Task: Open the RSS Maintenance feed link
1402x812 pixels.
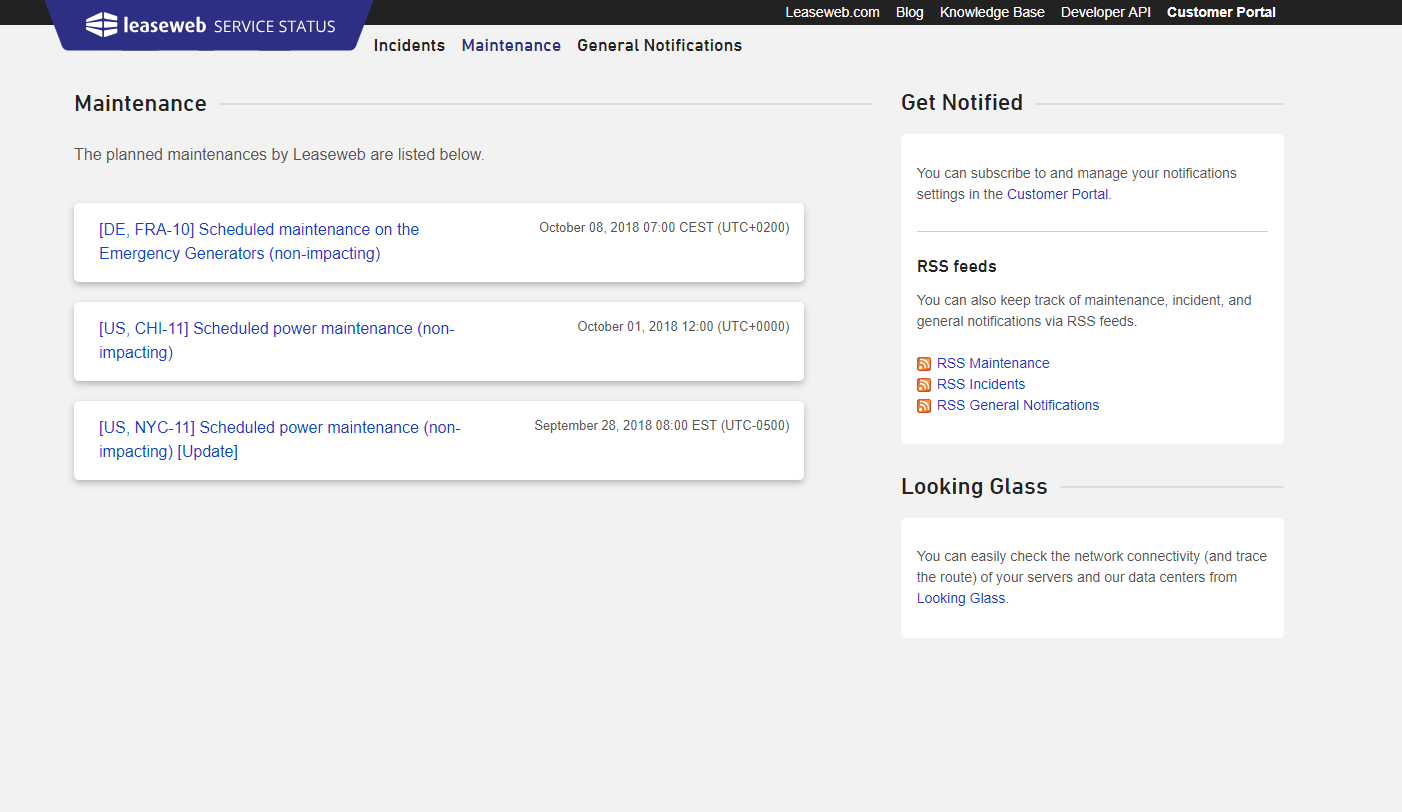Action: point(993,363)
